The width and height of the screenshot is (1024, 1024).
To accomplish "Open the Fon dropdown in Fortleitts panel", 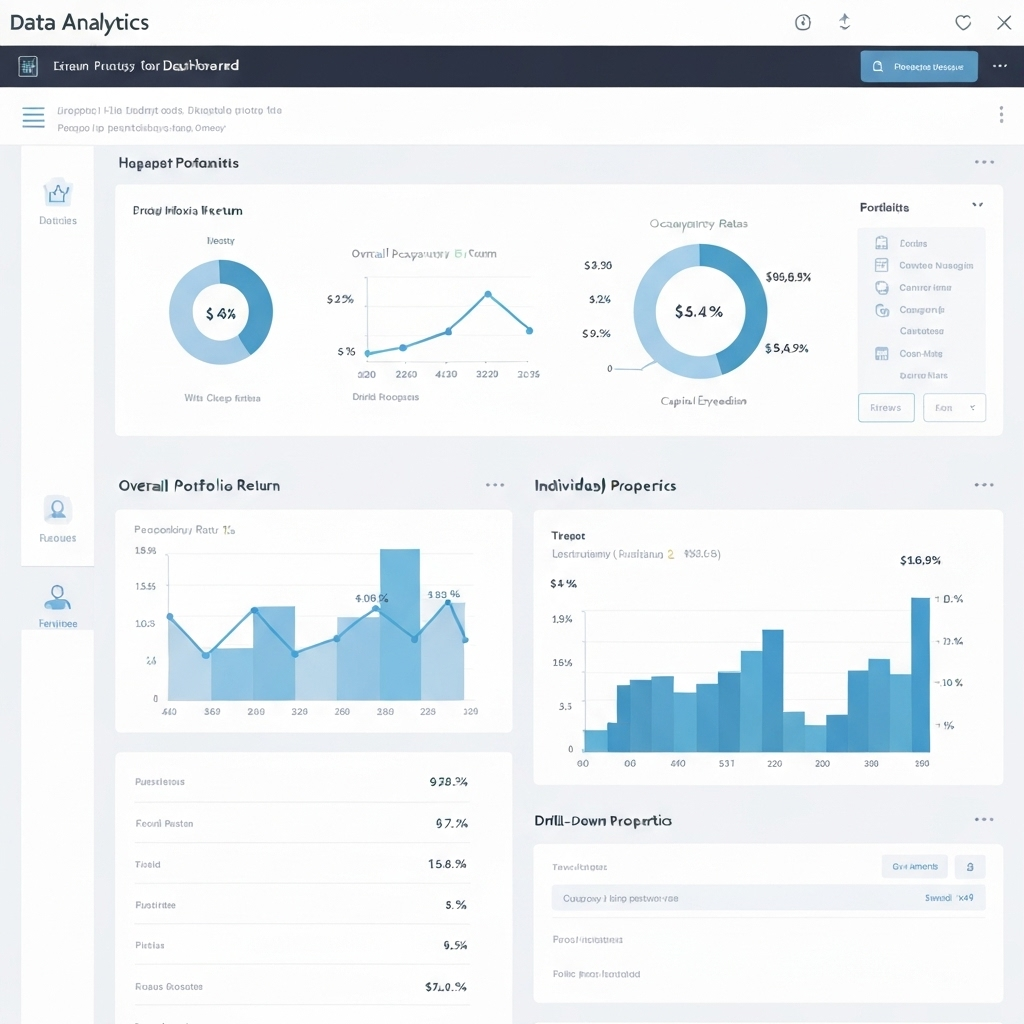I will pos(954,408).
